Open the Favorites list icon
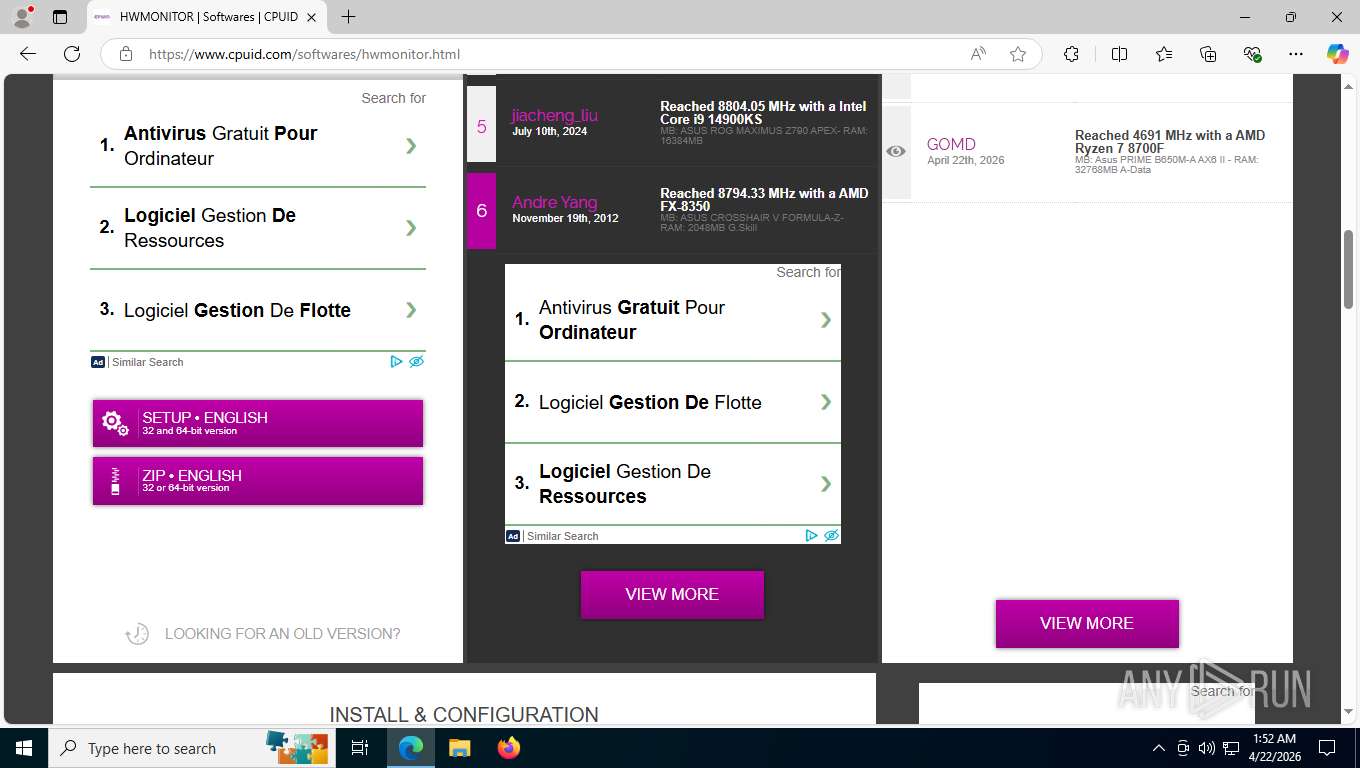Image resolution: width=1360 pixels, height=768 pixels. (x=1164, y=54)
